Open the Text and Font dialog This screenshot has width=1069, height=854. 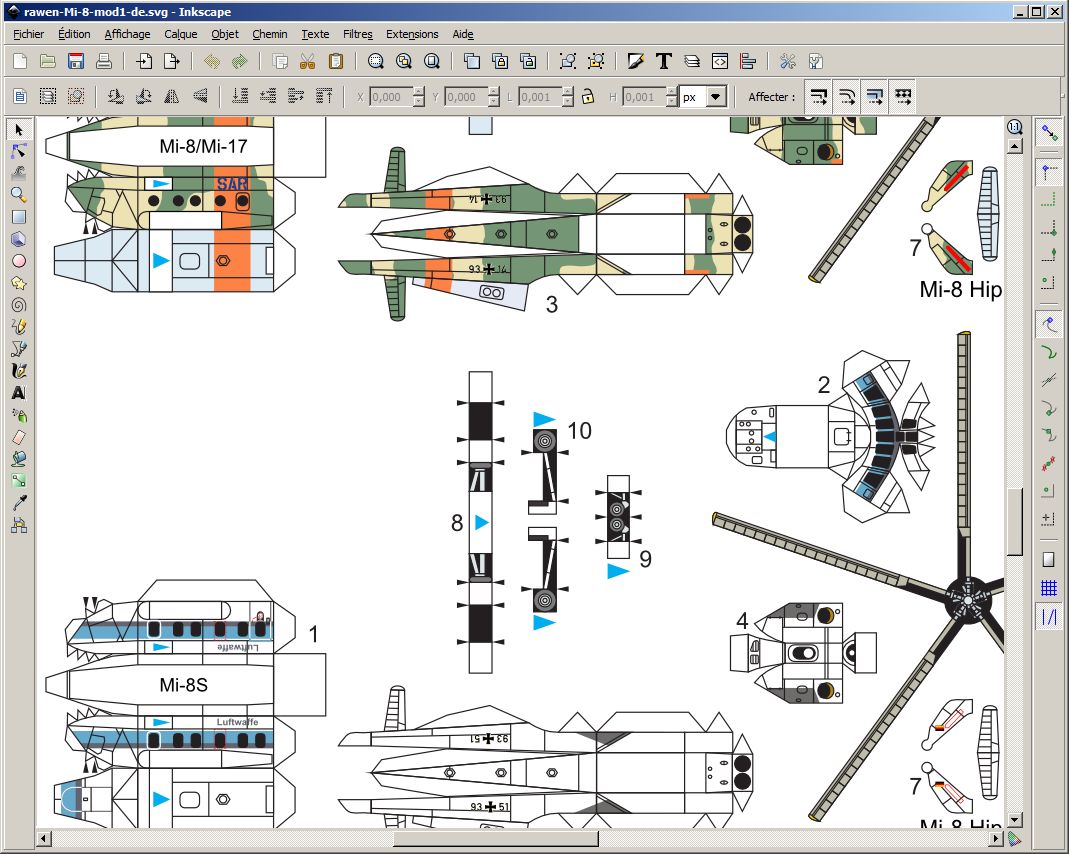click(x=663, y=61)
